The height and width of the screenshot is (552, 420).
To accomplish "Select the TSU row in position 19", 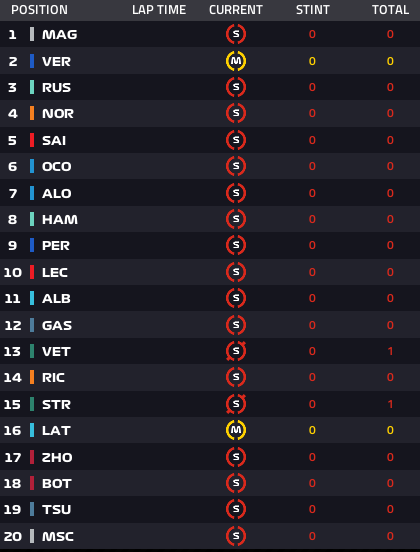I will tap(210, 509).
